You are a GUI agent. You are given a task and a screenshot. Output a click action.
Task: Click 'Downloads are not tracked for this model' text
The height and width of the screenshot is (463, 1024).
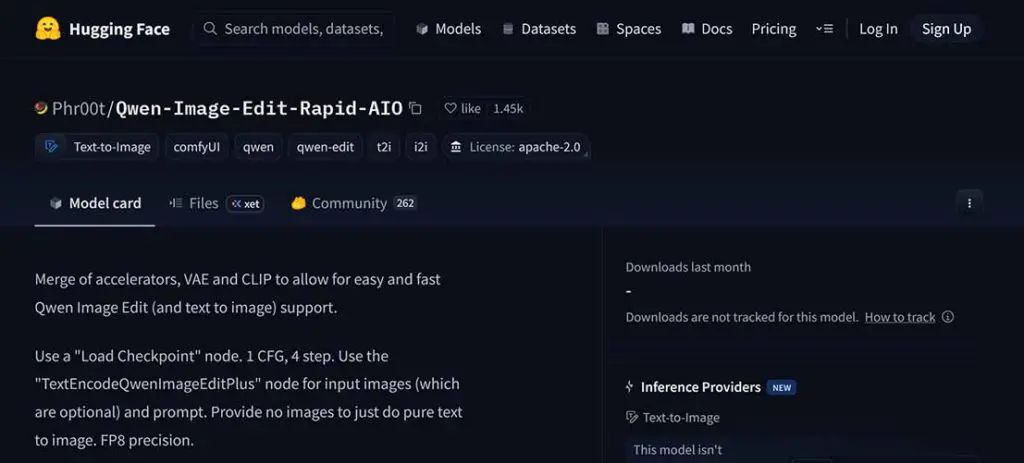click(742, 317)
